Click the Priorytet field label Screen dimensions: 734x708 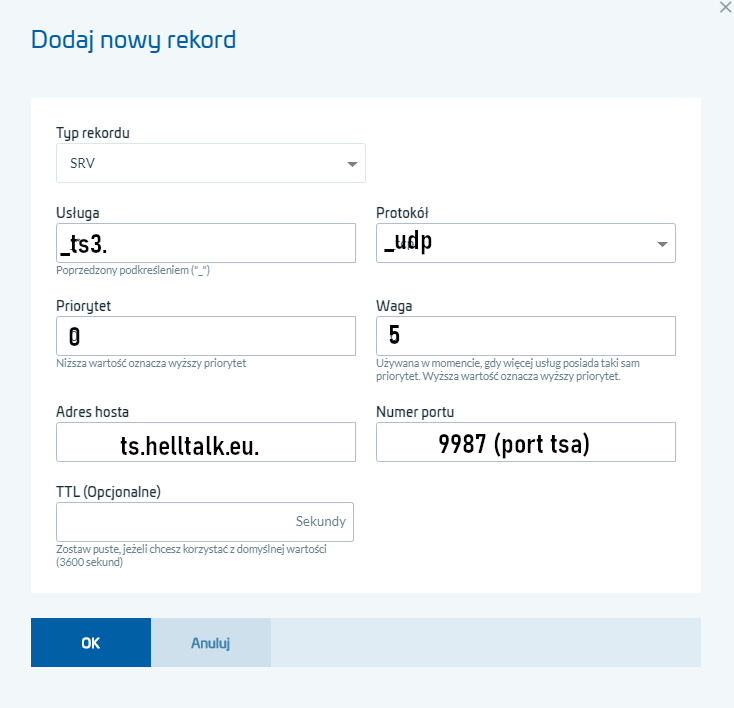tap(82, 306)
